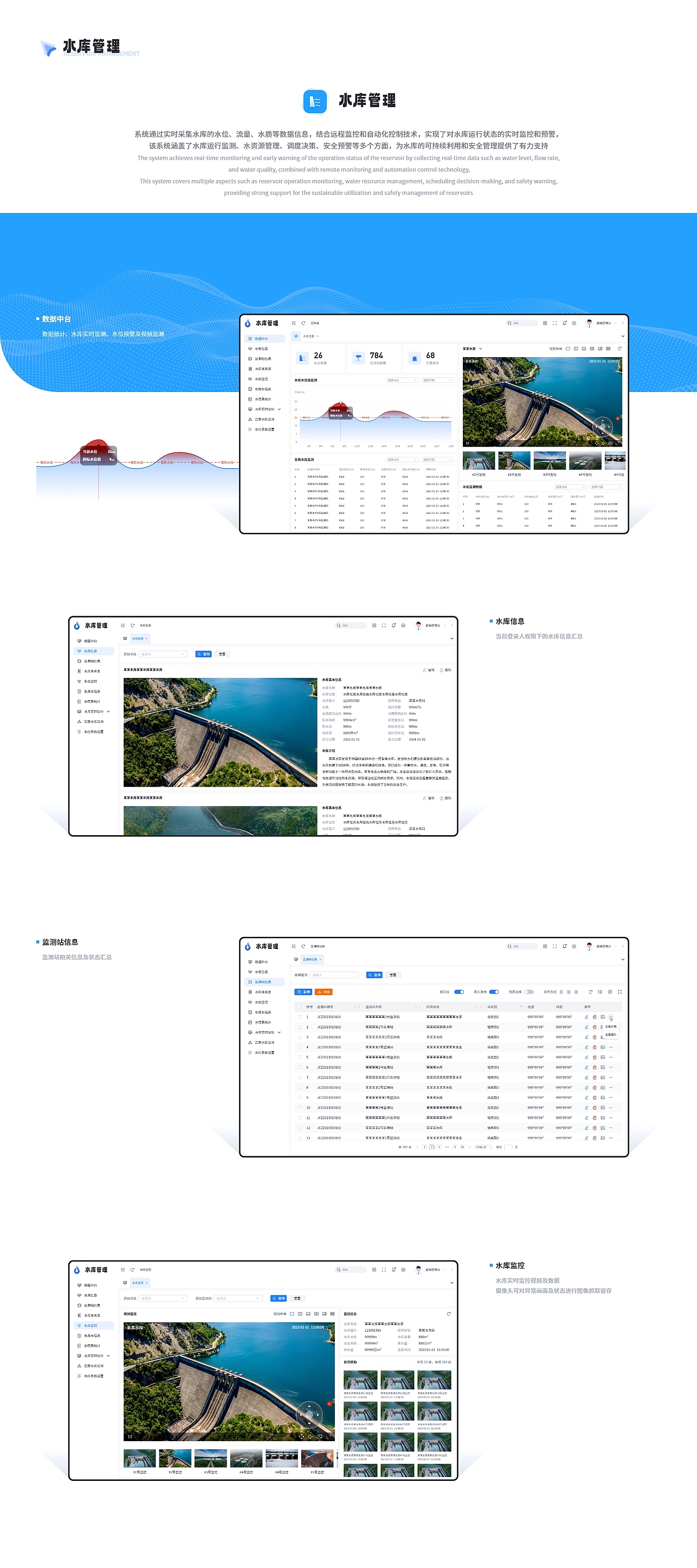
Task: Click the red close dot on the 数据中台 video PTZ control
Action: coord(617,419)
